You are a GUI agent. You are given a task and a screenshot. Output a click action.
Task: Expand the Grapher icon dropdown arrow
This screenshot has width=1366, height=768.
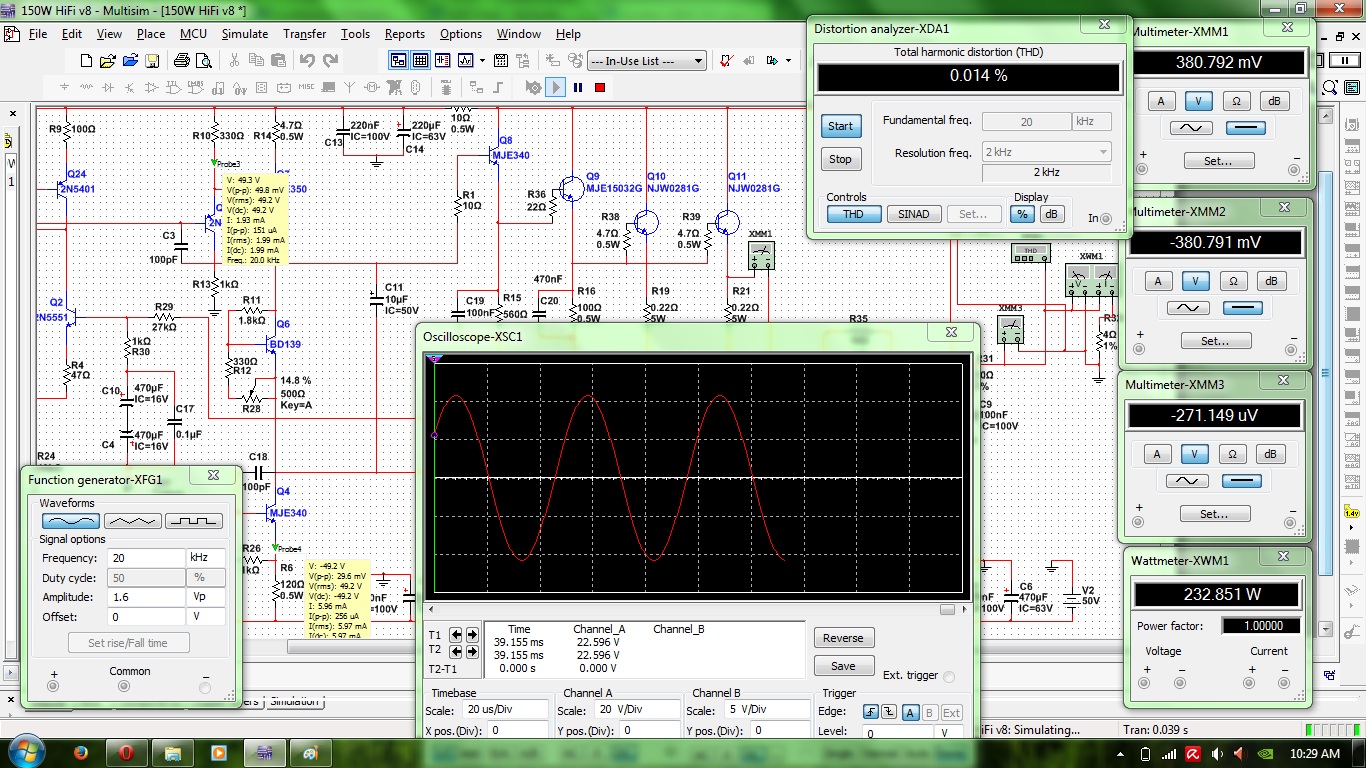coord(482,61)
